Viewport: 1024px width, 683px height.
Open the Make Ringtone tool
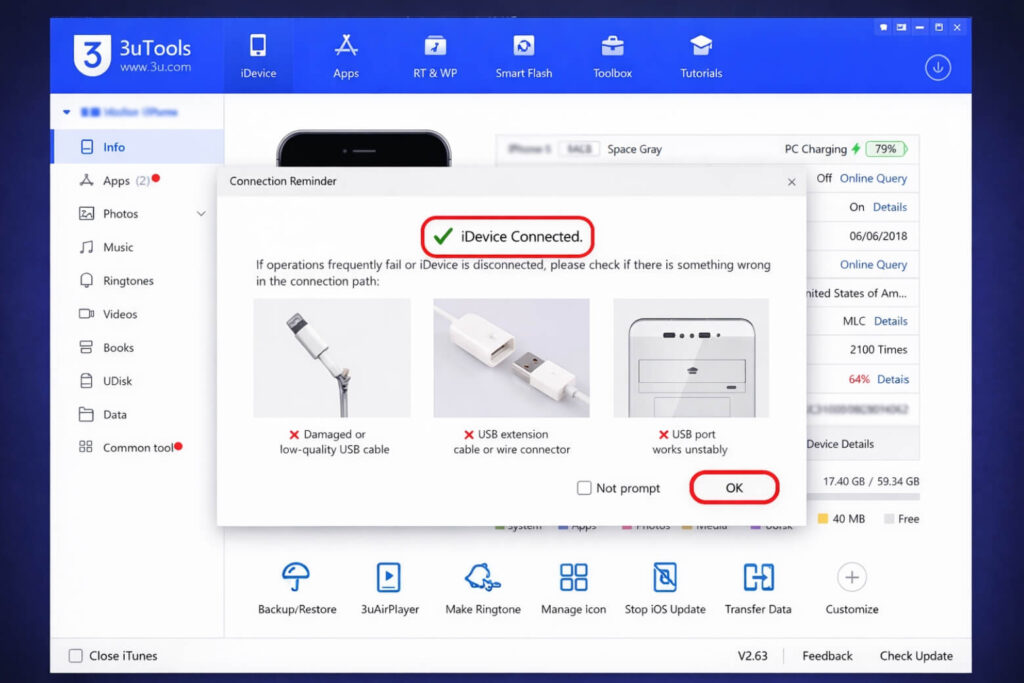tap(483, 586)
